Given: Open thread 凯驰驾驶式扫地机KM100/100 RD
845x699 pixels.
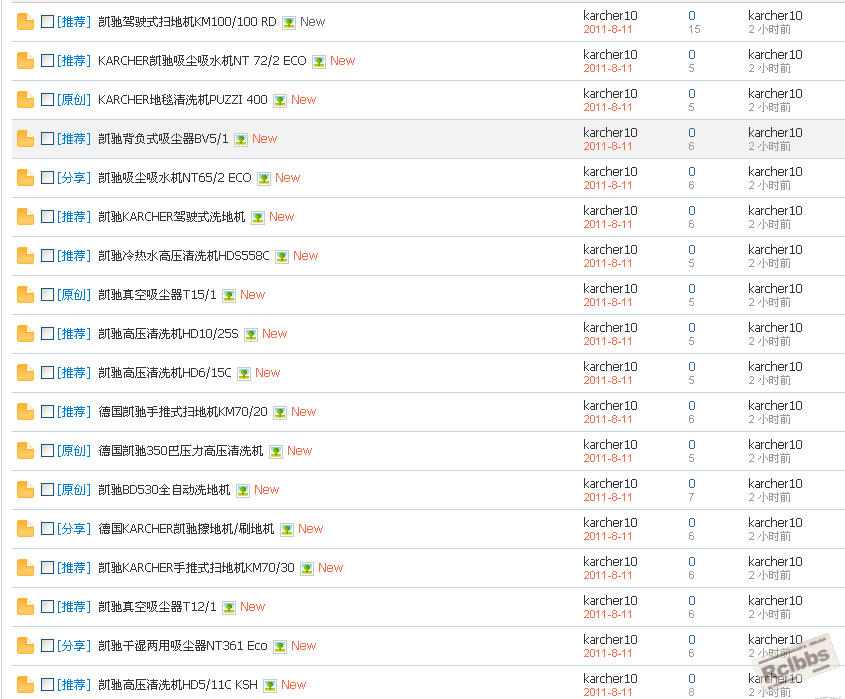Looking at the screenshot, I should coord(187,22).
